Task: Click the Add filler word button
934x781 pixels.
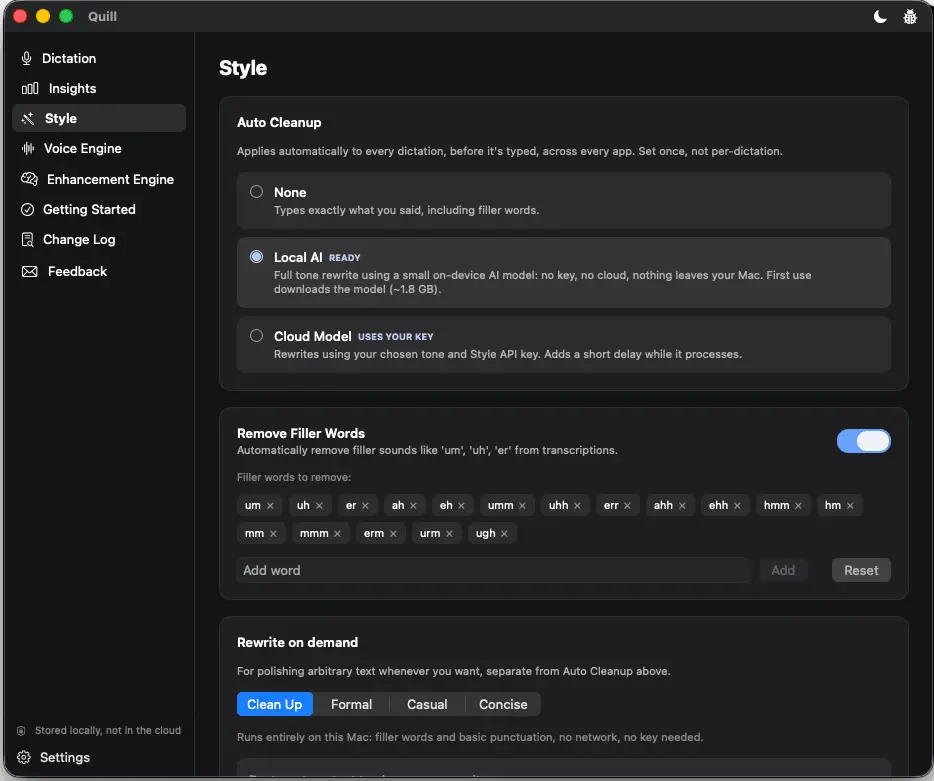Action: click(783, 571)
